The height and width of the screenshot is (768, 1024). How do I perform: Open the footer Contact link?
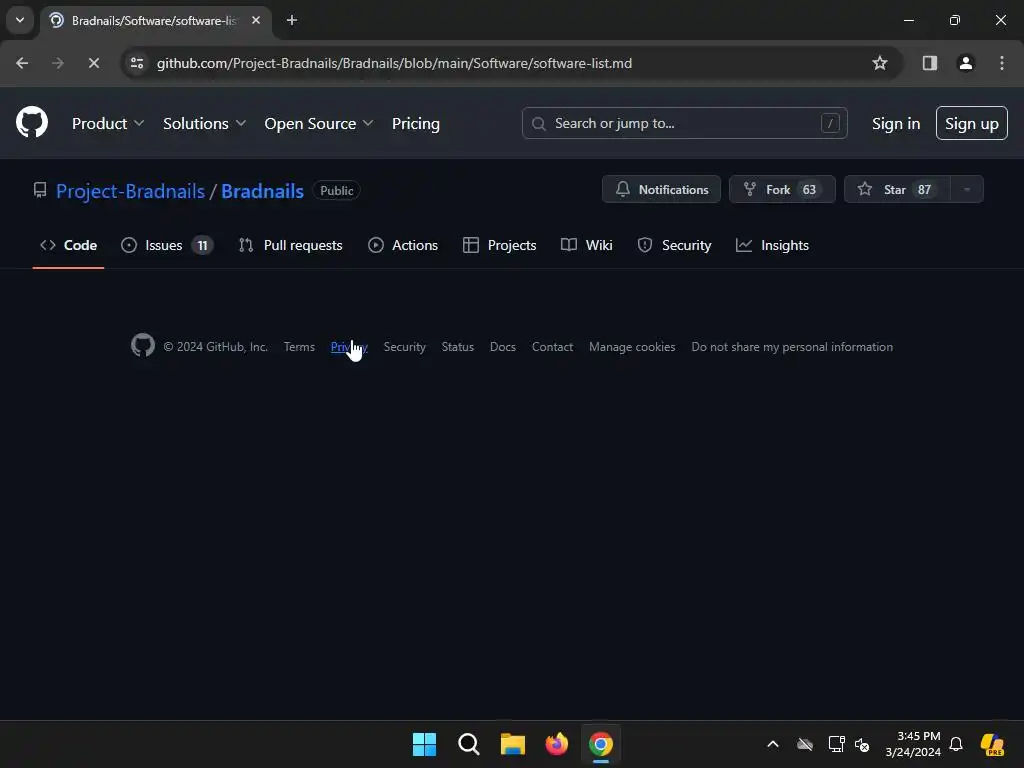pos(552,347)
